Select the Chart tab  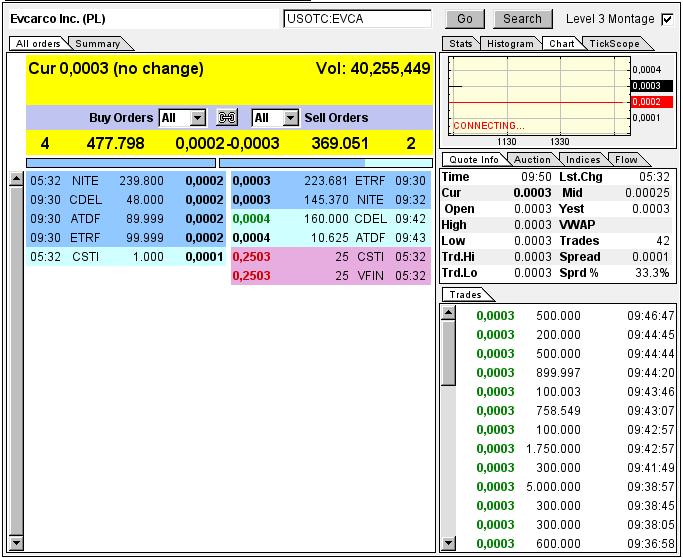pos(561,44)
